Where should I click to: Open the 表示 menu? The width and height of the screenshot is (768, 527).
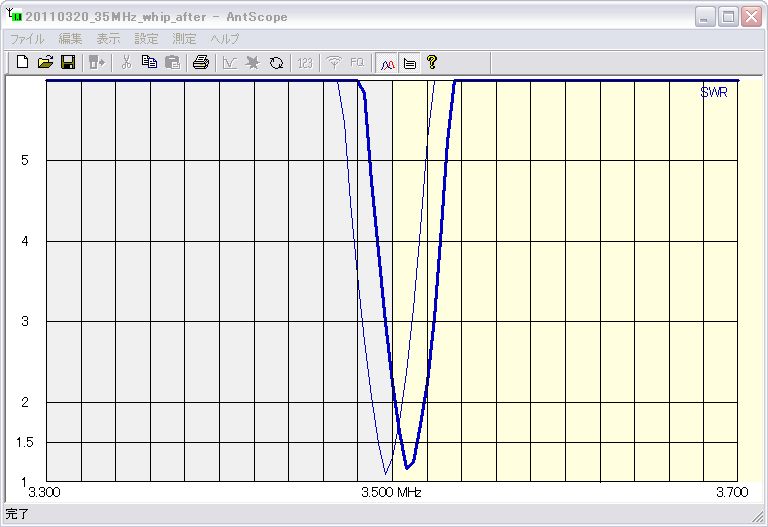coord(108,39)
